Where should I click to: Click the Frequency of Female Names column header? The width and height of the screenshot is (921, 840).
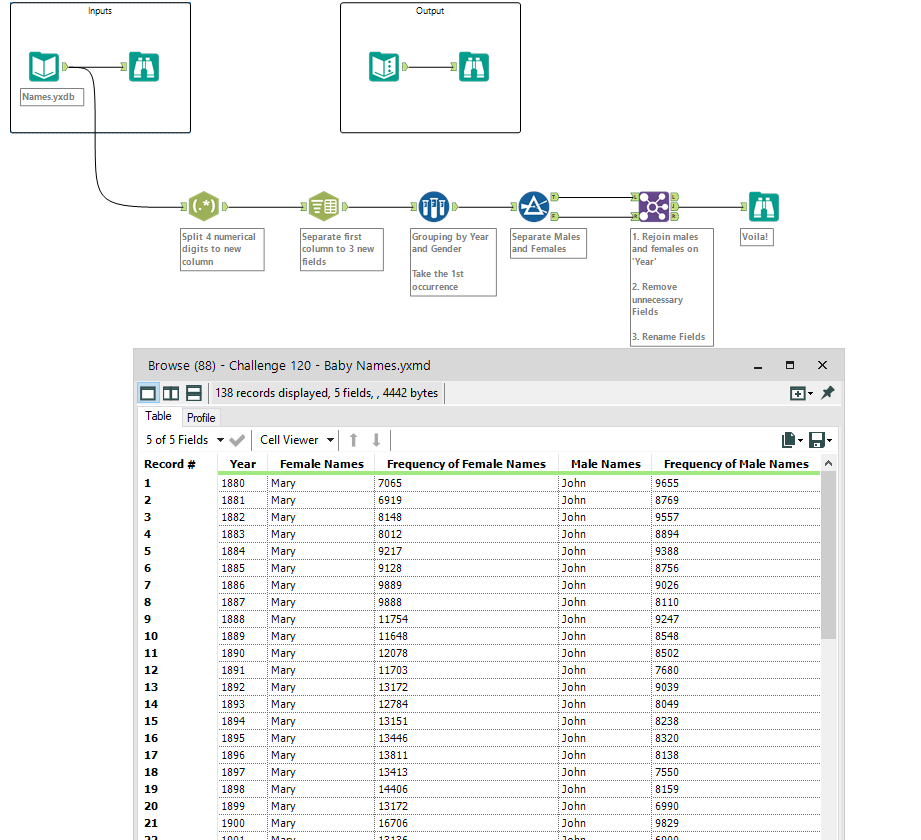[466, 464]
